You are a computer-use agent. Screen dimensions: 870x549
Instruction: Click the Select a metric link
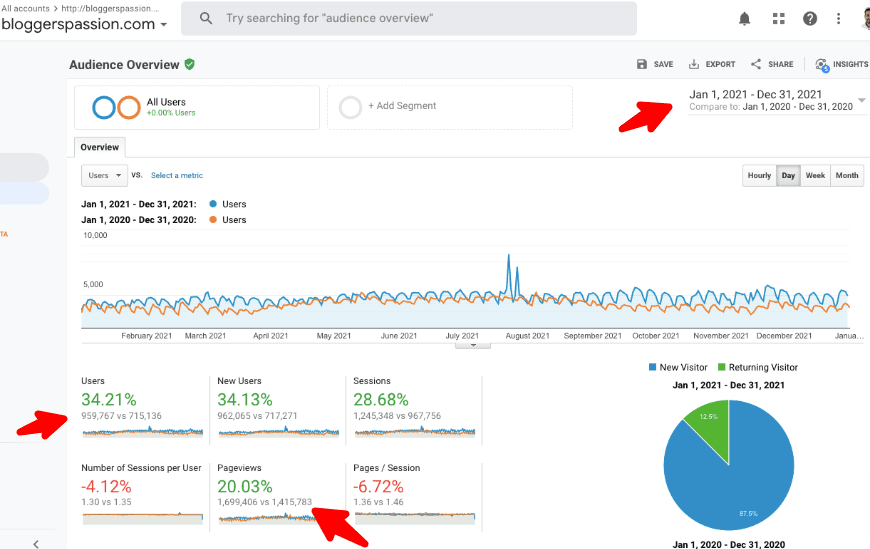(x=176, y=175)
